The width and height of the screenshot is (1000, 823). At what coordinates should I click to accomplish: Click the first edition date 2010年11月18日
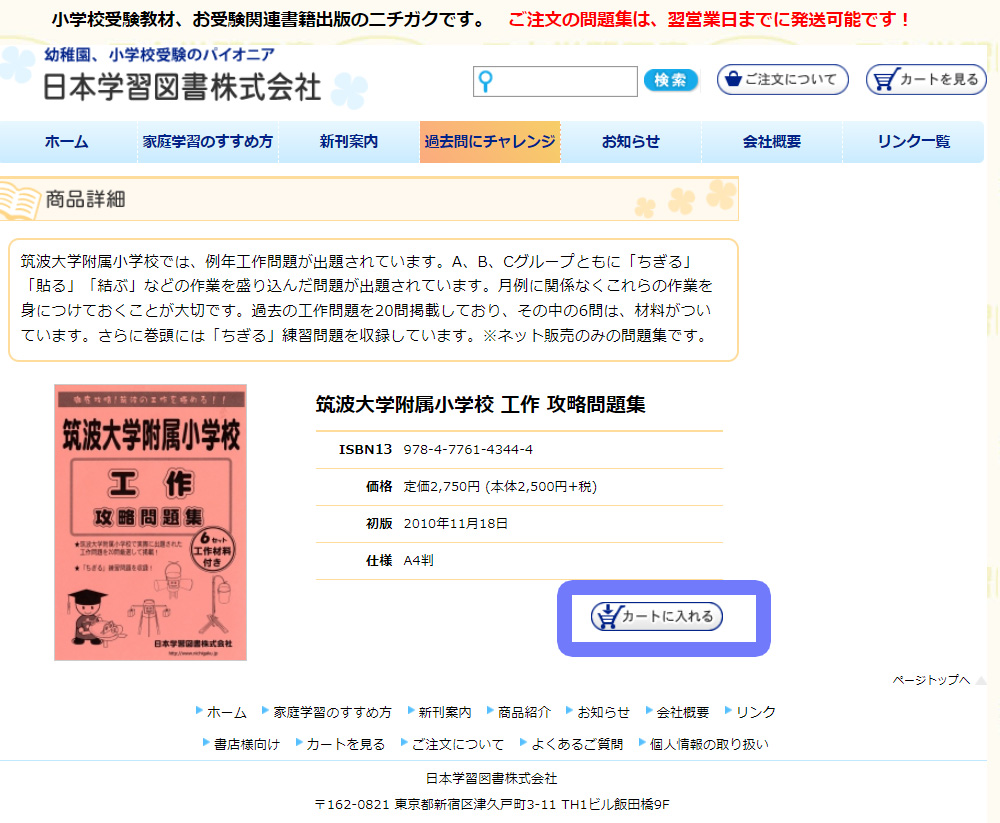coord(455,524)
